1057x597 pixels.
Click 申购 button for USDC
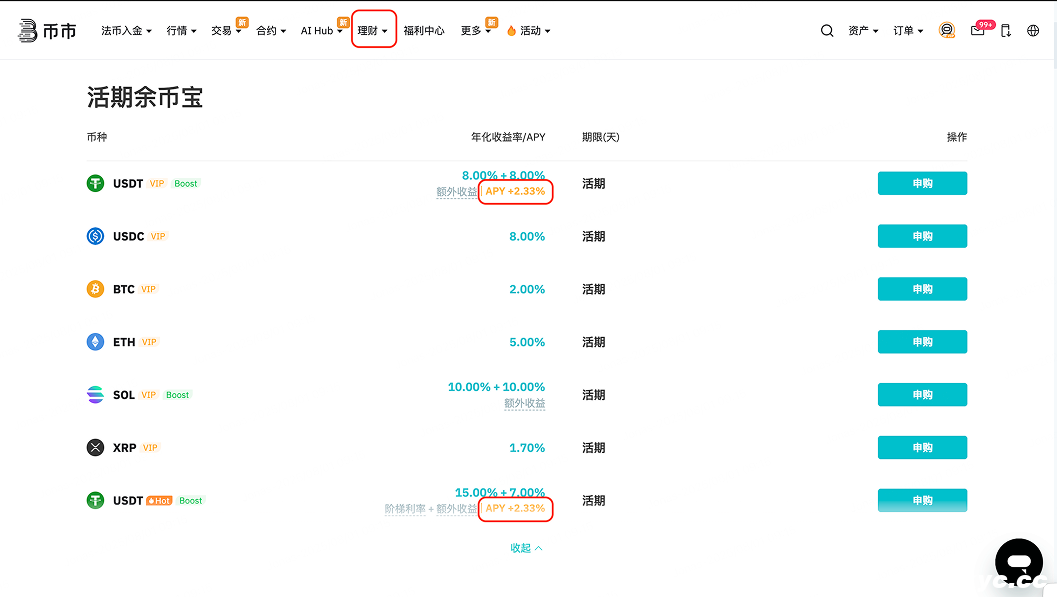[x=922, y=236]
